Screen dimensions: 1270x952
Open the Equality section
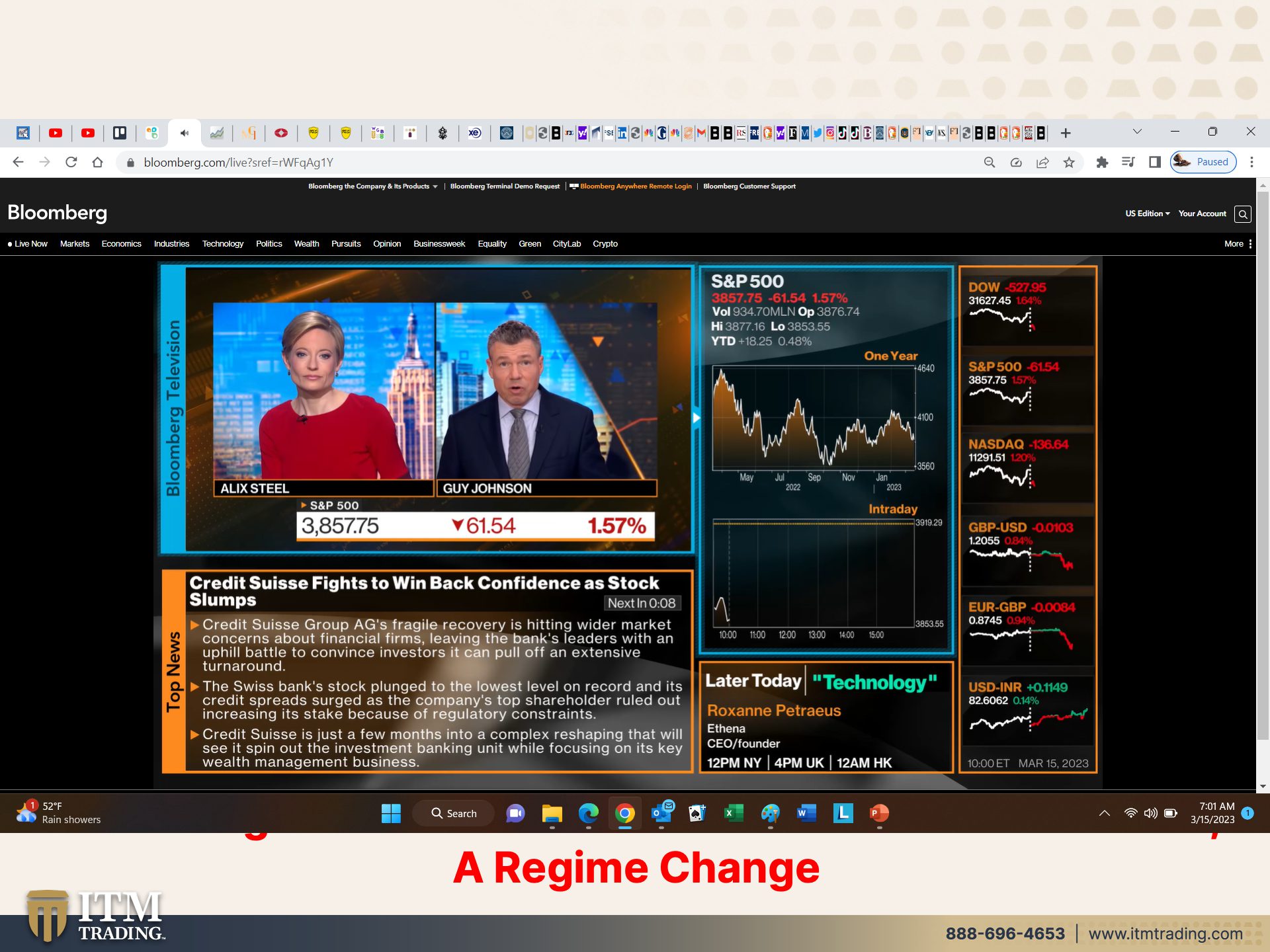tap(492, 244)
